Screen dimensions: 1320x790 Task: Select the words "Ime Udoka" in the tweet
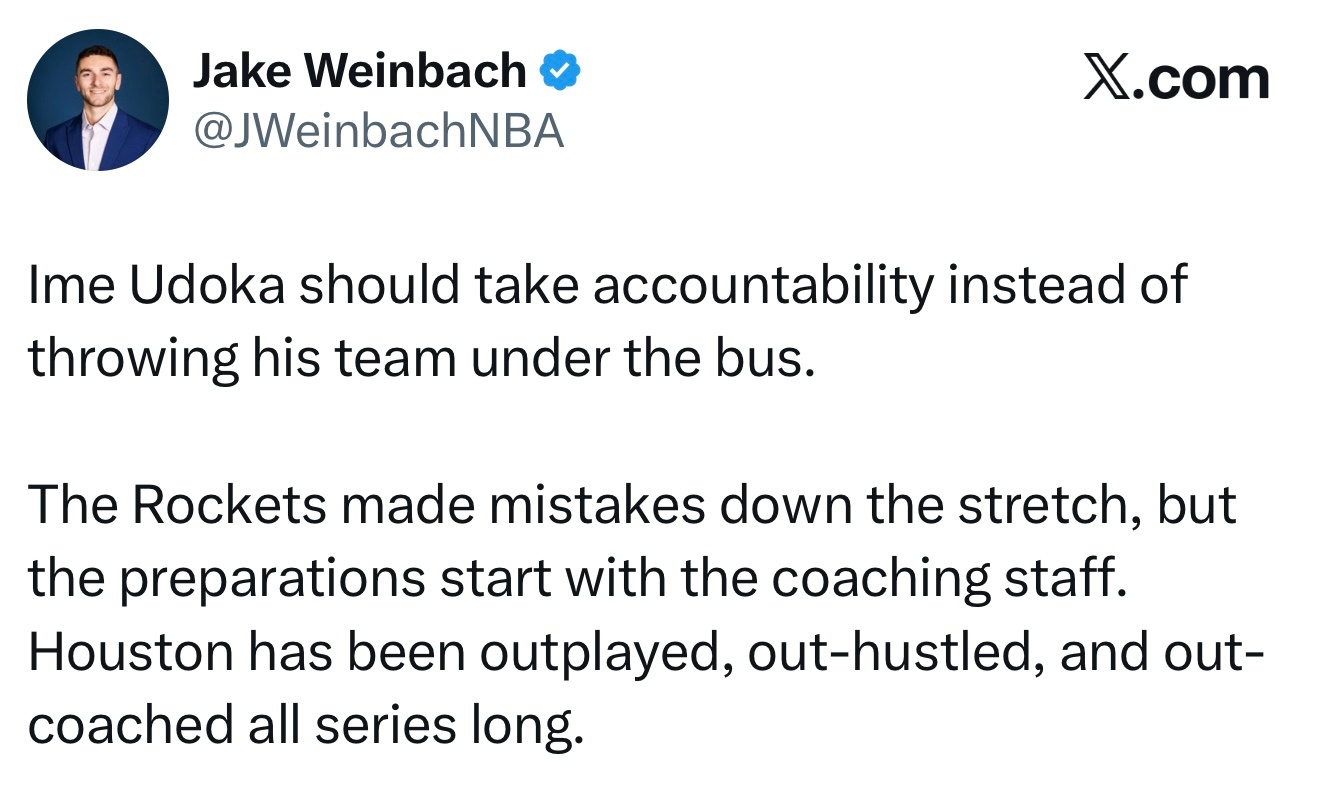(x=157, y=285)
